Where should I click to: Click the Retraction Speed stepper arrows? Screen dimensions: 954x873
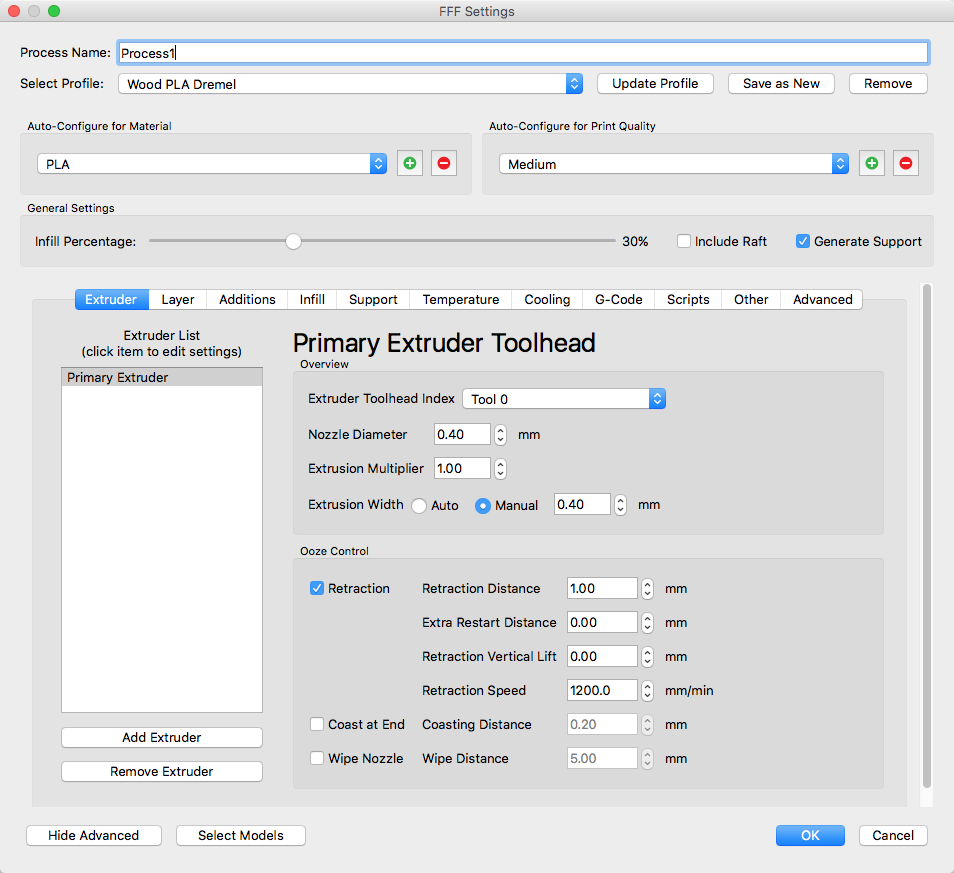pyautogui.click(x=647, y=690)
